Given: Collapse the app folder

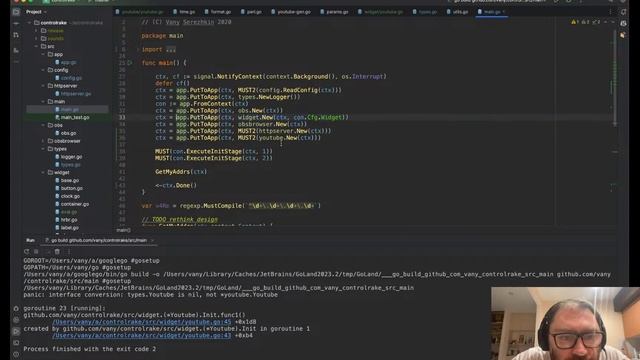Looking at the screenshot, I should pyautogui.click(x=43, y=54).
